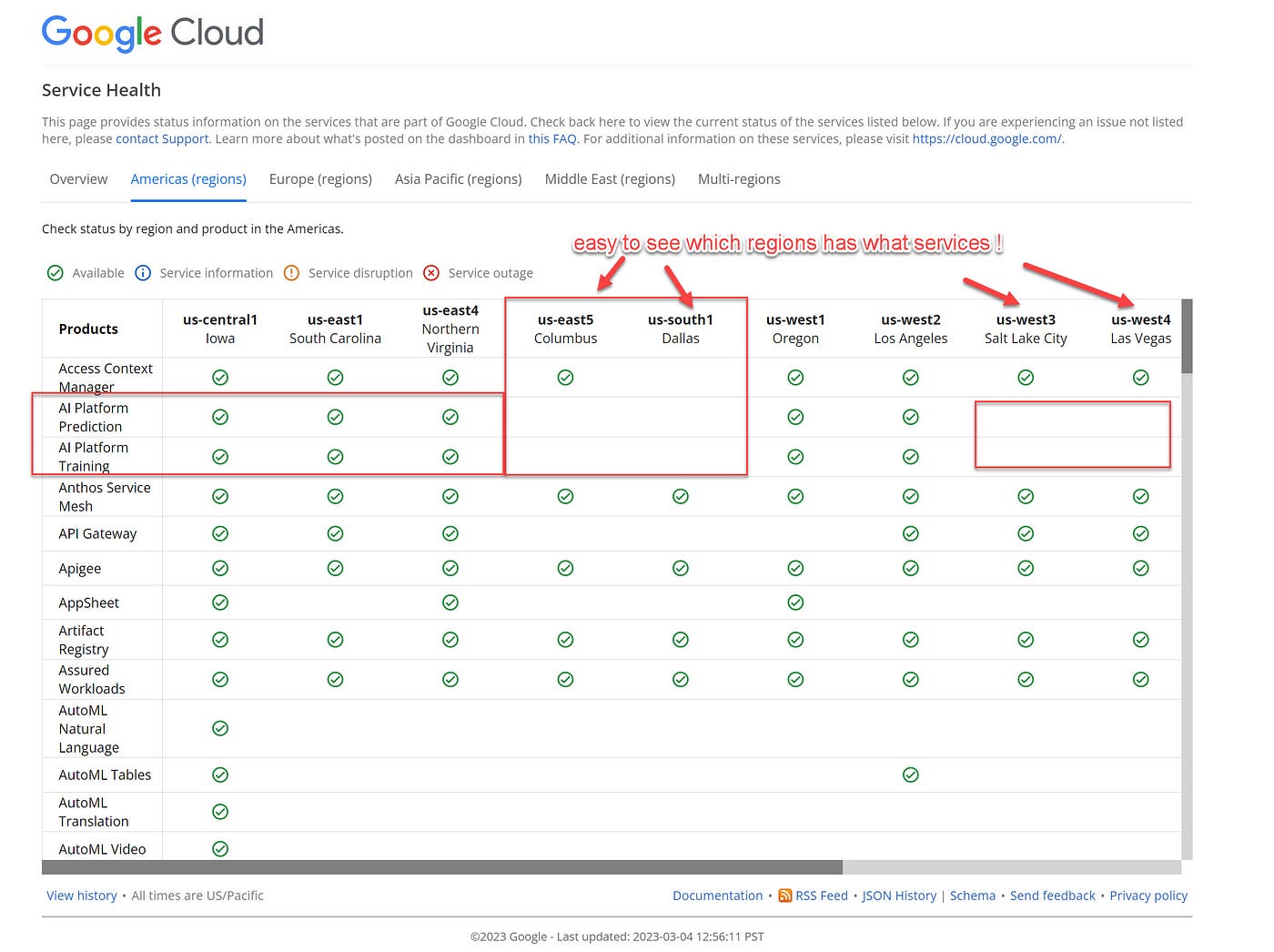Click the API Gateway product name
This screenshot has height=952, width=1274.
coord(97,533)
